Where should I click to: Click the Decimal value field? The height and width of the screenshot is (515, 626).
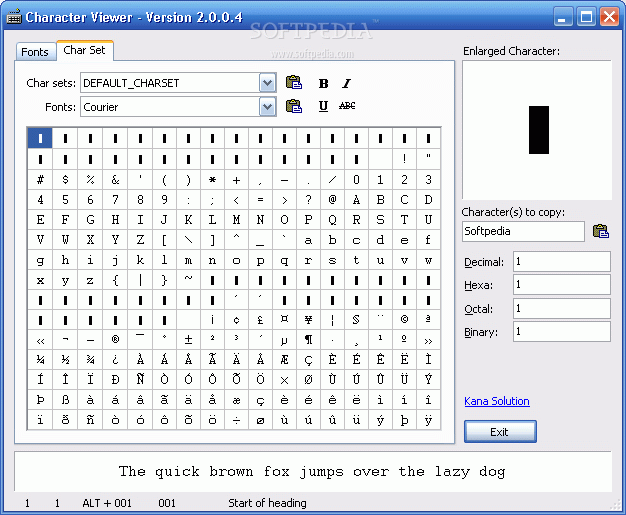click(562, 262)
